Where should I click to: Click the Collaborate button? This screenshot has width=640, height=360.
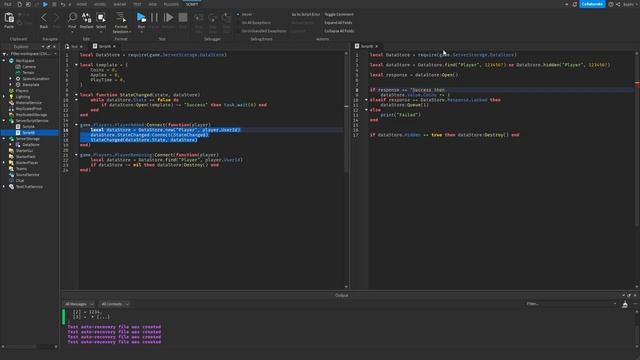(592, 4)
